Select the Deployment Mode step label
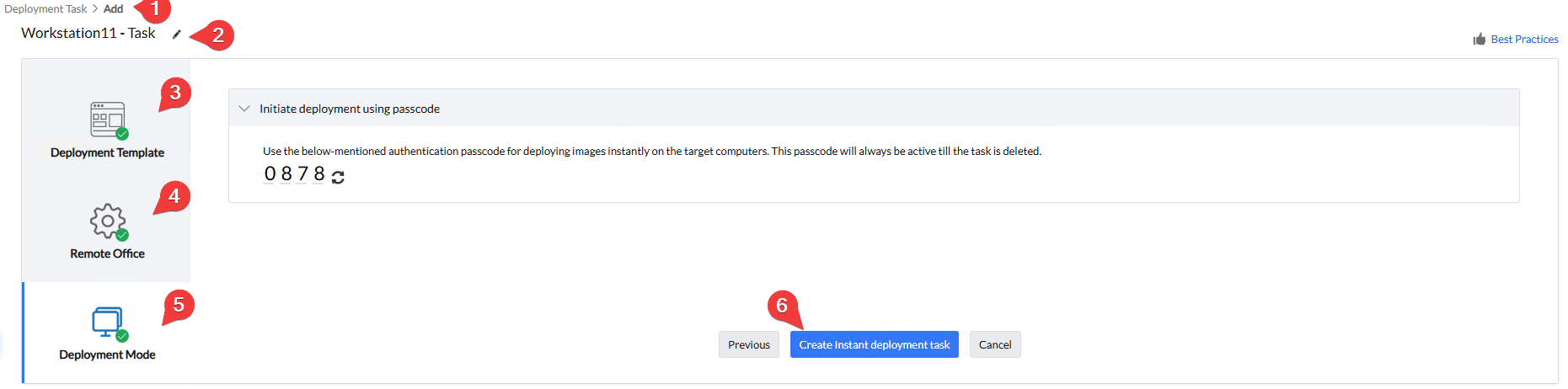 [107, 354]
